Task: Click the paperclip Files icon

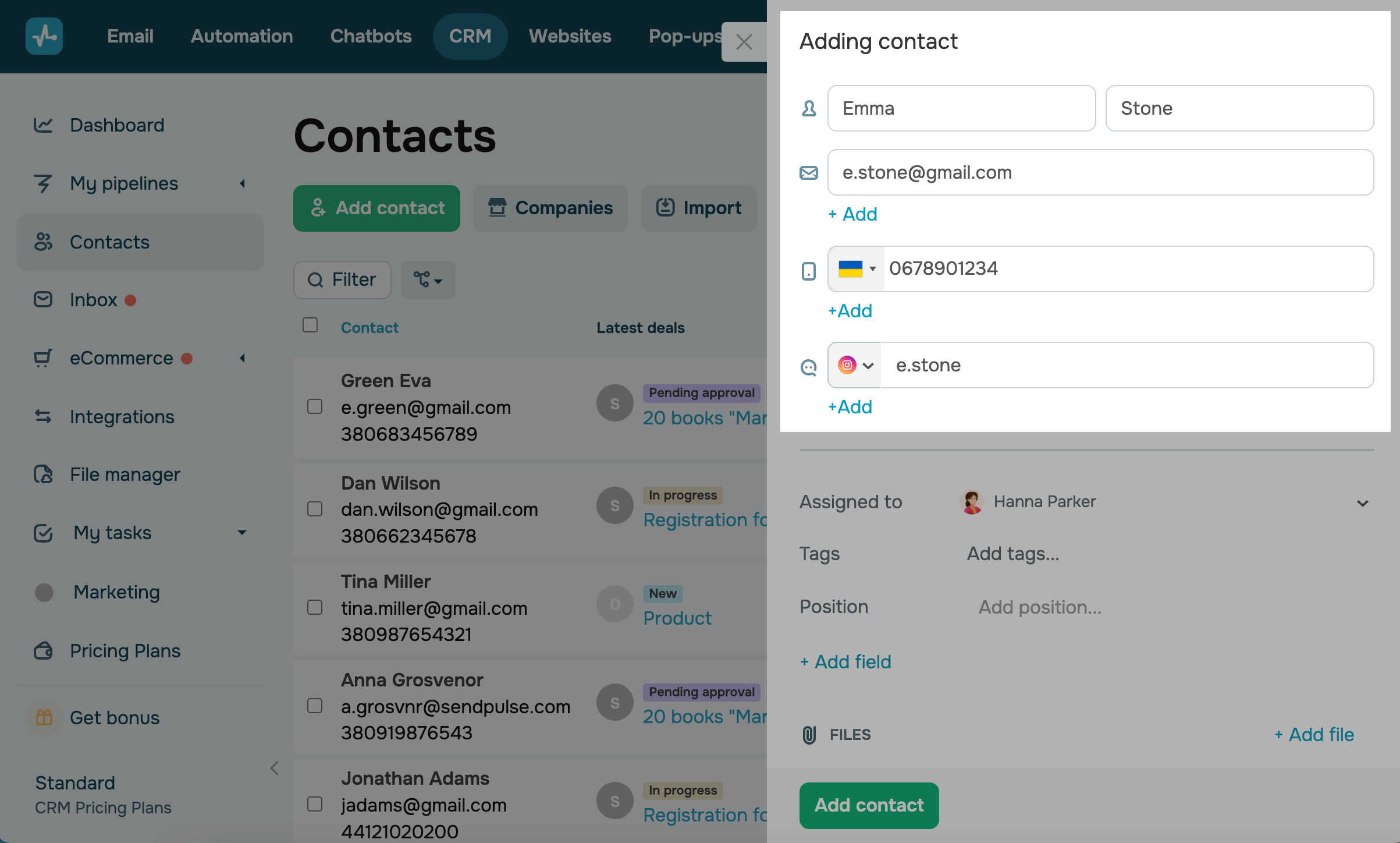Action: (809, 735)
